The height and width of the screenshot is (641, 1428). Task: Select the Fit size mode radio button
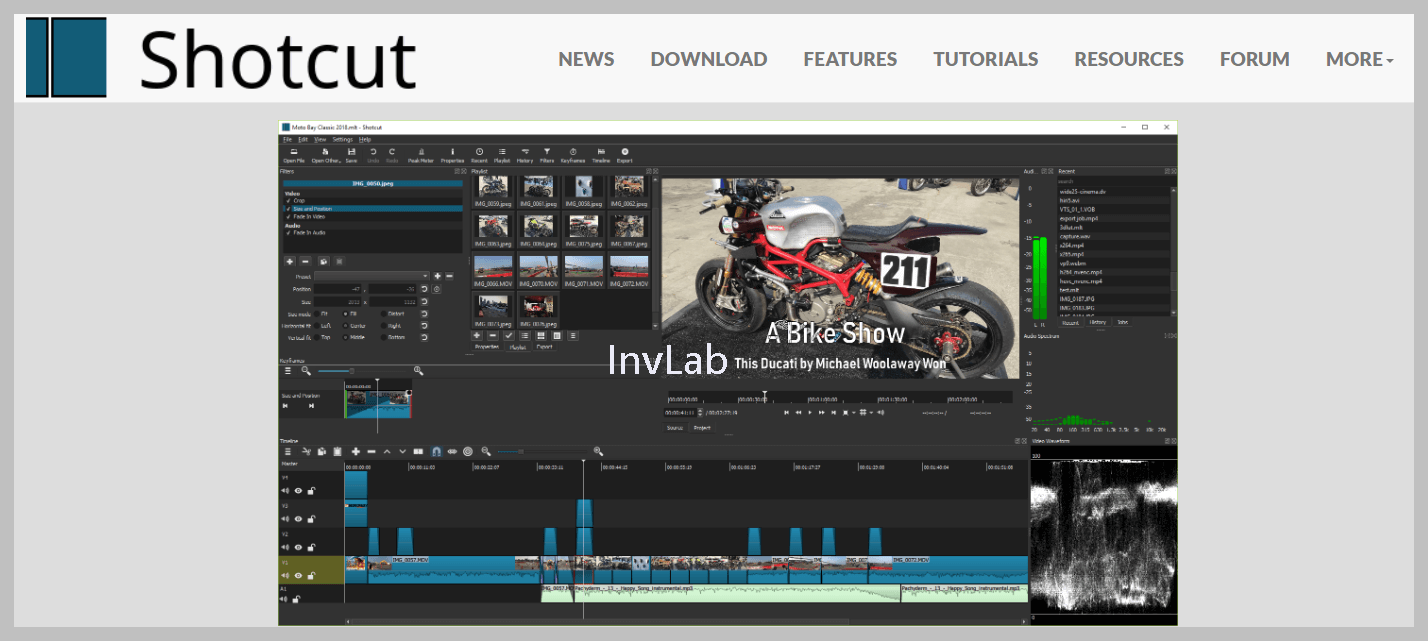click(317, 314)
